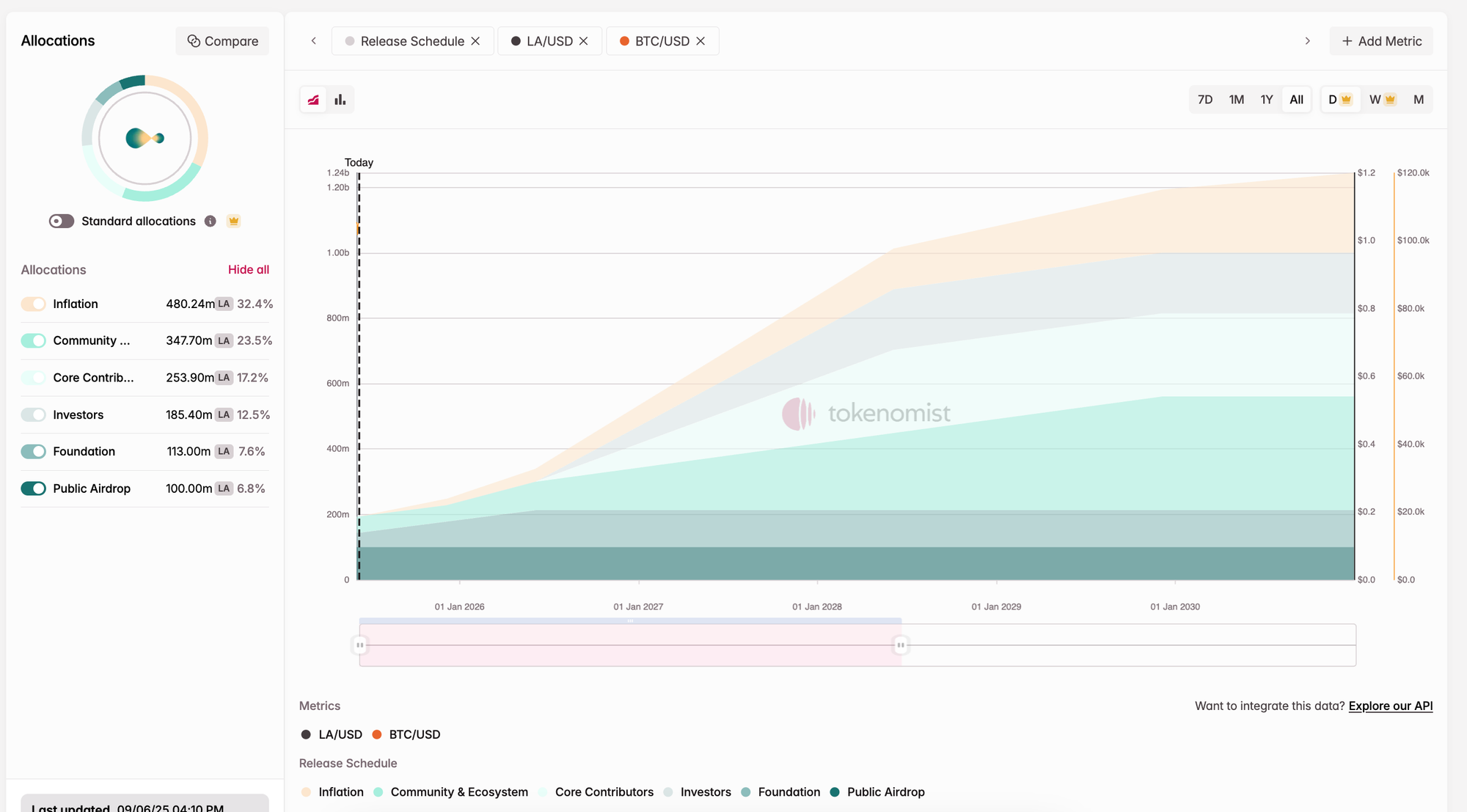The image size is (1467, 812).
Task: Disable the Foundation allocation switch
Action: click(34, 452)
